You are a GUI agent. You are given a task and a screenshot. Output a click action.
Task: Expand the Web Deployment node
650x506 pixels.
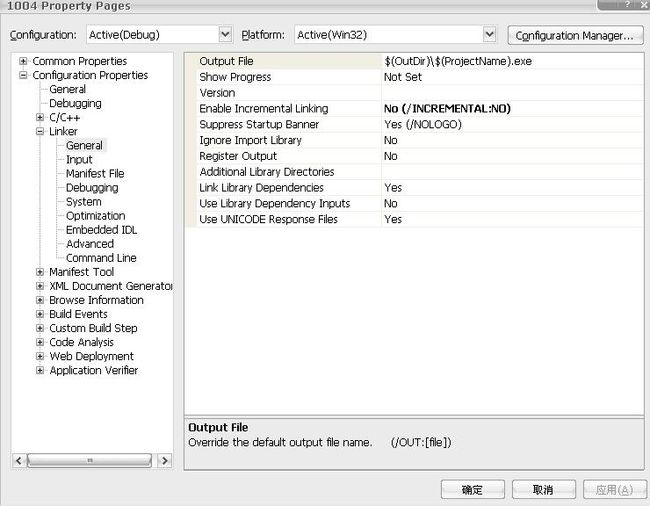pos(40,356)
